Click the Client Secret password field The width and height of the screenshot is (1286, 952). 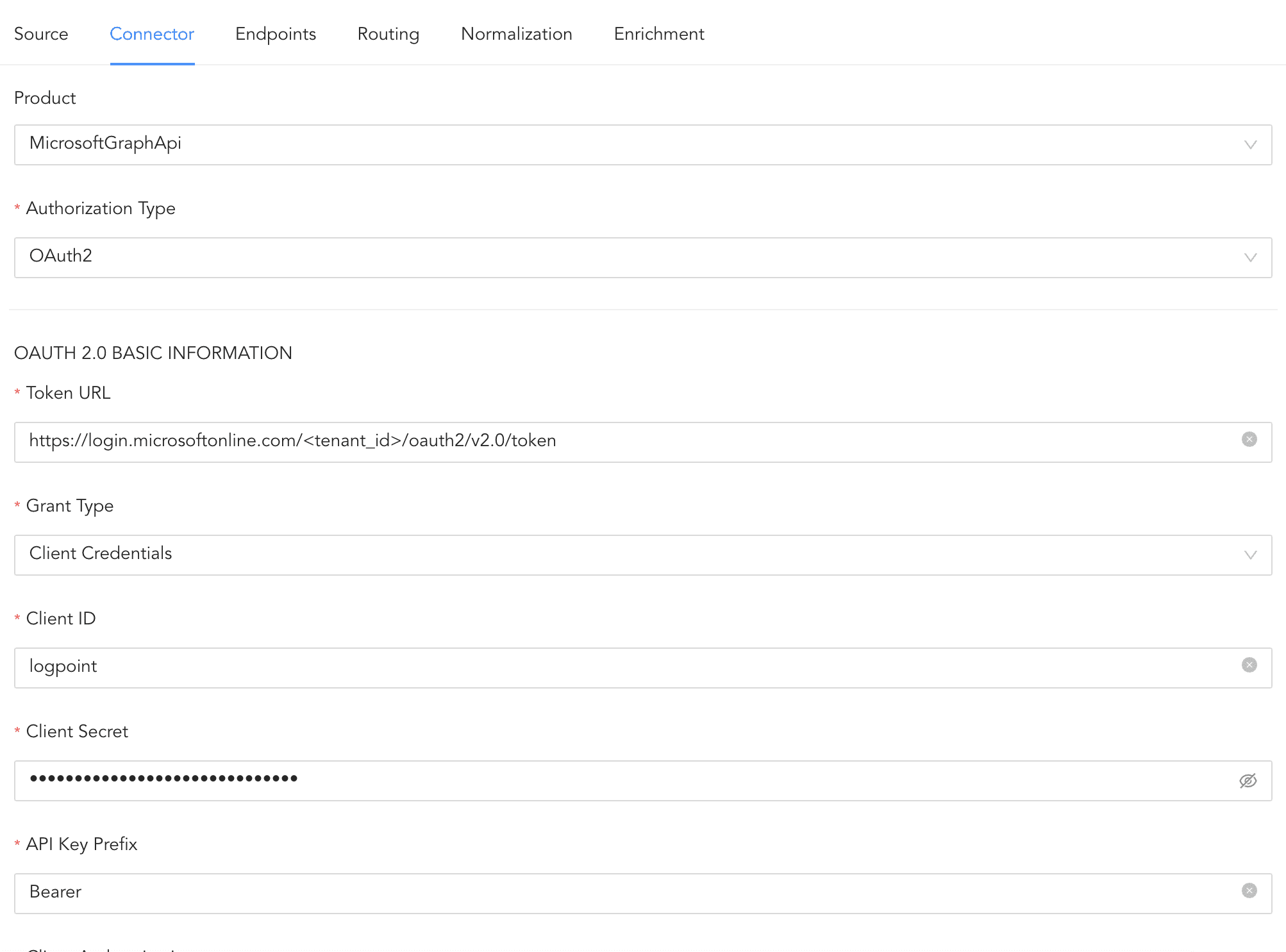pos(577,780)
